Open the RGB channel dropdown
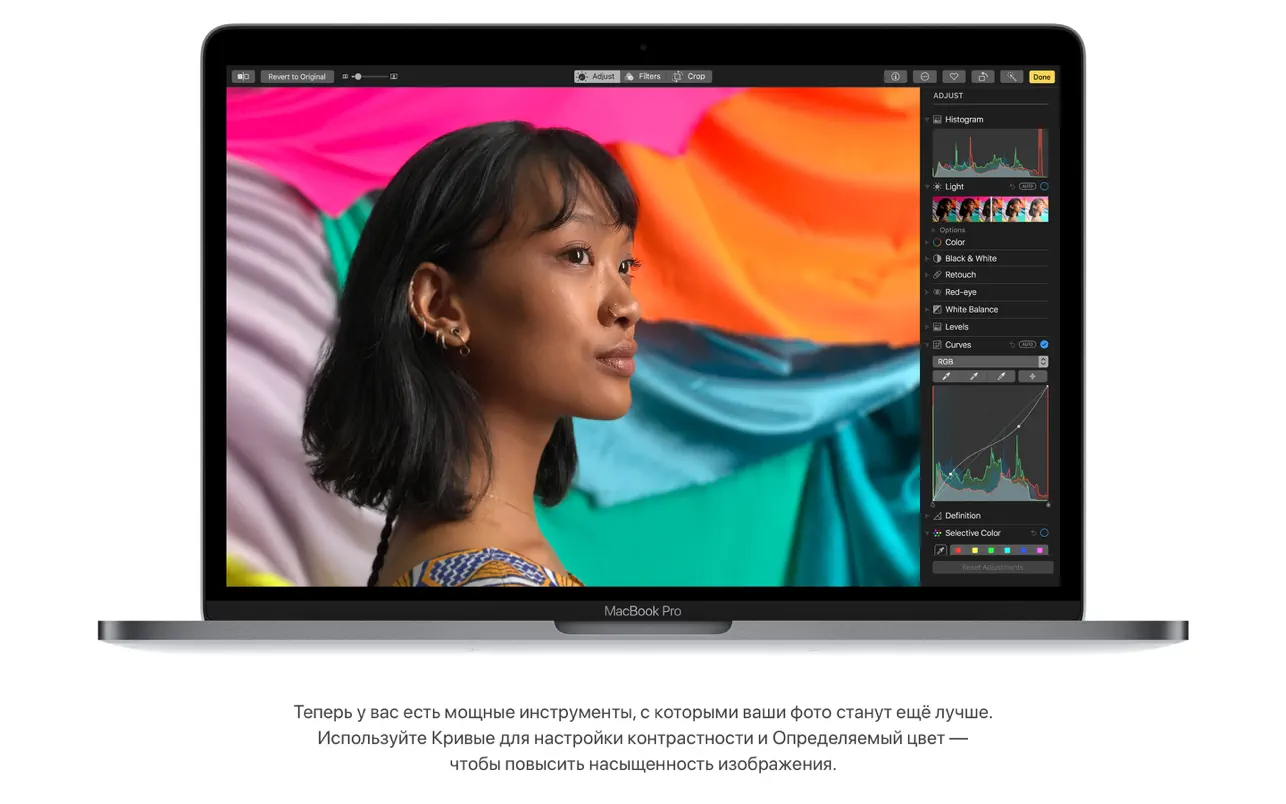 pyautogui.click(x=990, y=362)
